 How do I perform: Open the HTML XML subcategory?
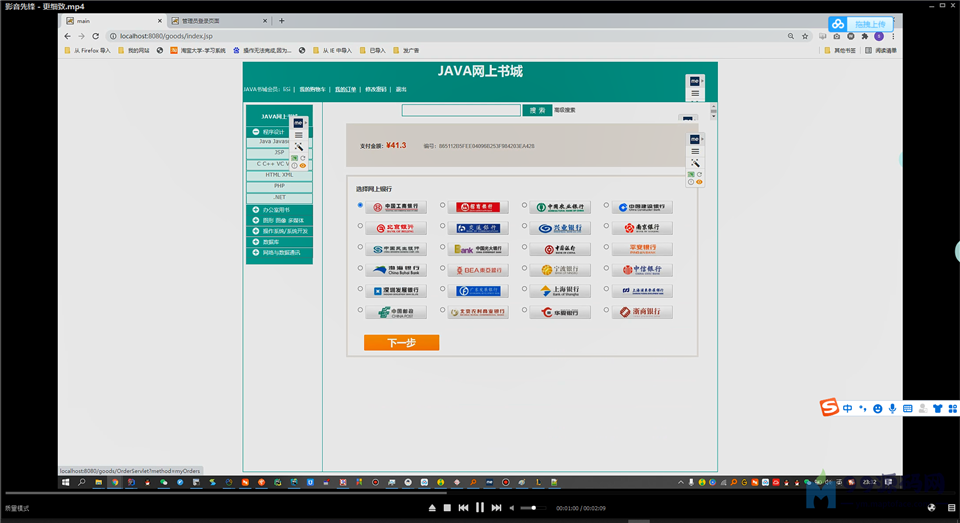pos(279,175)
